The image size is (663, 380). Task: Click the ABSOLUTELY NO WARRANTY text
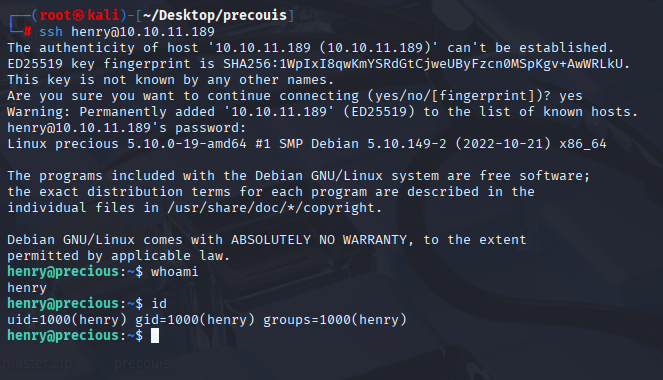point(319,240)
